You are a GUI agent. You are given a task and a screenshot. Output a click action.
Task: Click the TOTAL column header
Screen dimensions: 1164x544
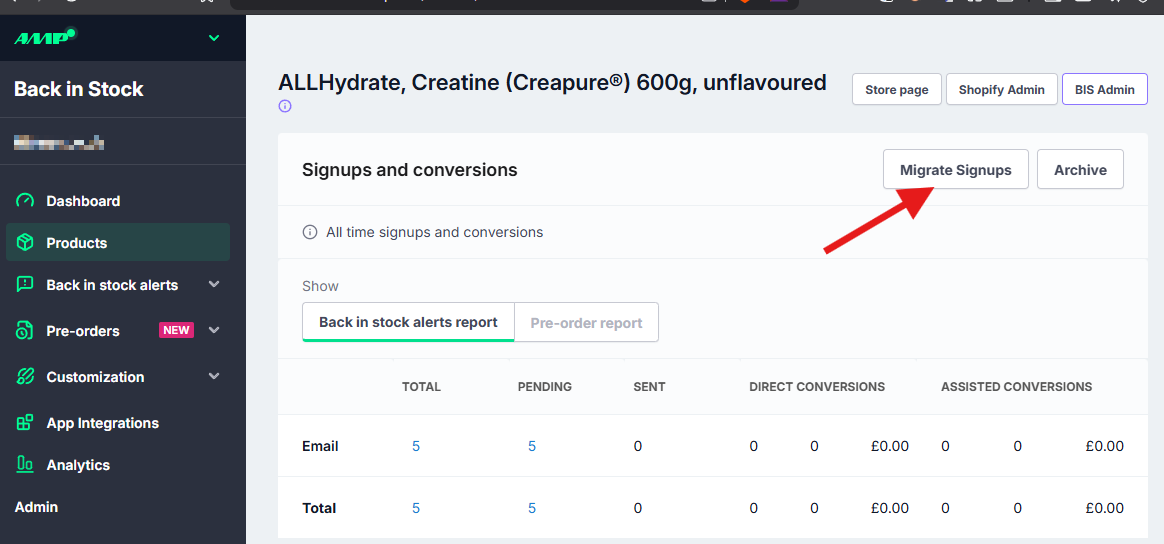pos(421,387)
